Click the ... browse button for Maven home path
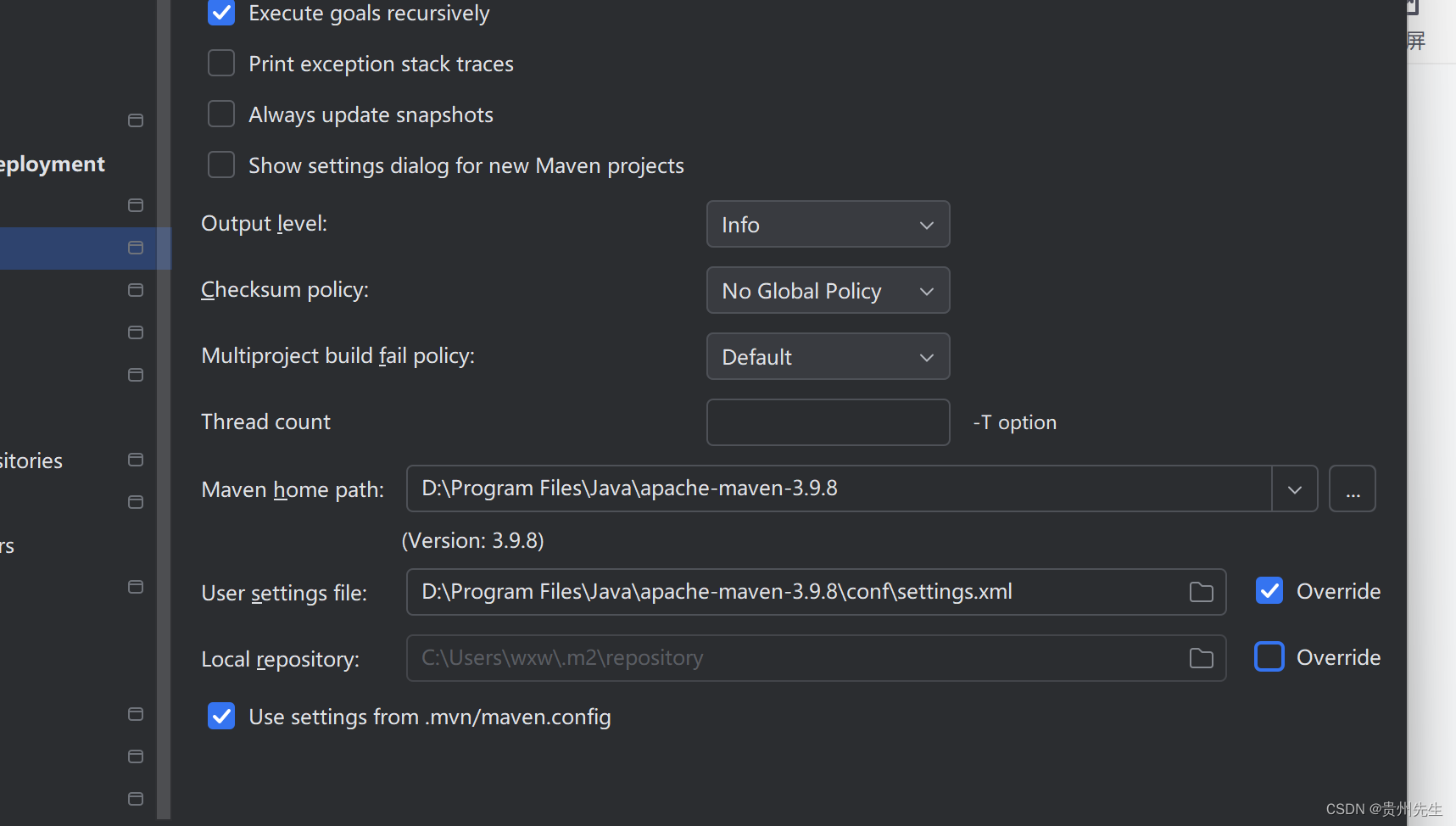The width and height of the screenshot is (1456, 826). click(x=1352, y=488)
